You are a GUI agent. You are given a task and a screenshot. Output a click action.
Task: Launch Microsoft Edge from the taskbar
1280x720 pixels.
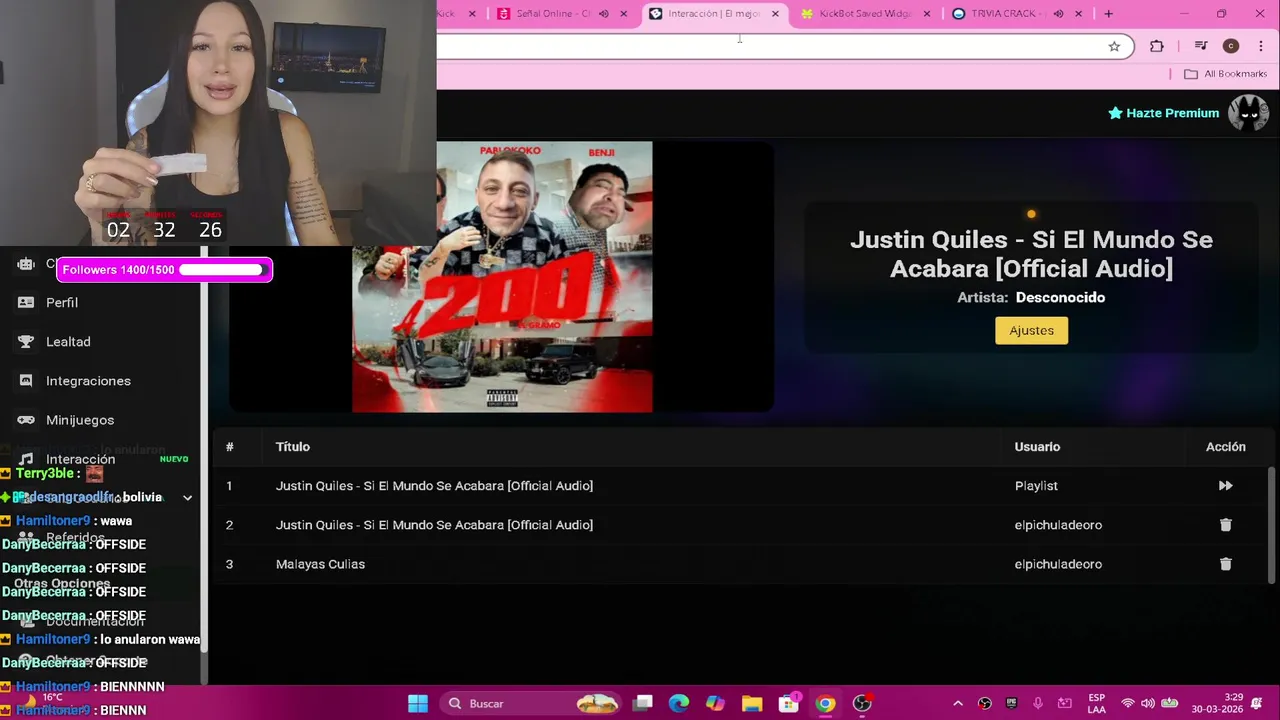[679, 703]
